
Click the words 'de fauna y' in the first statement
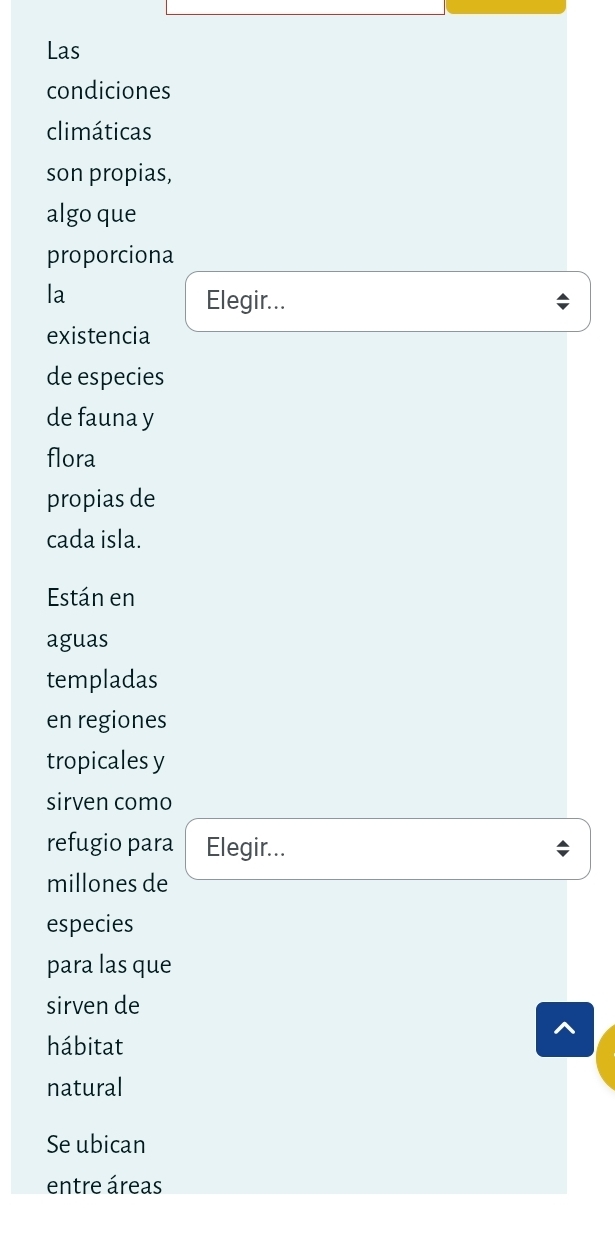coord(101,418)
